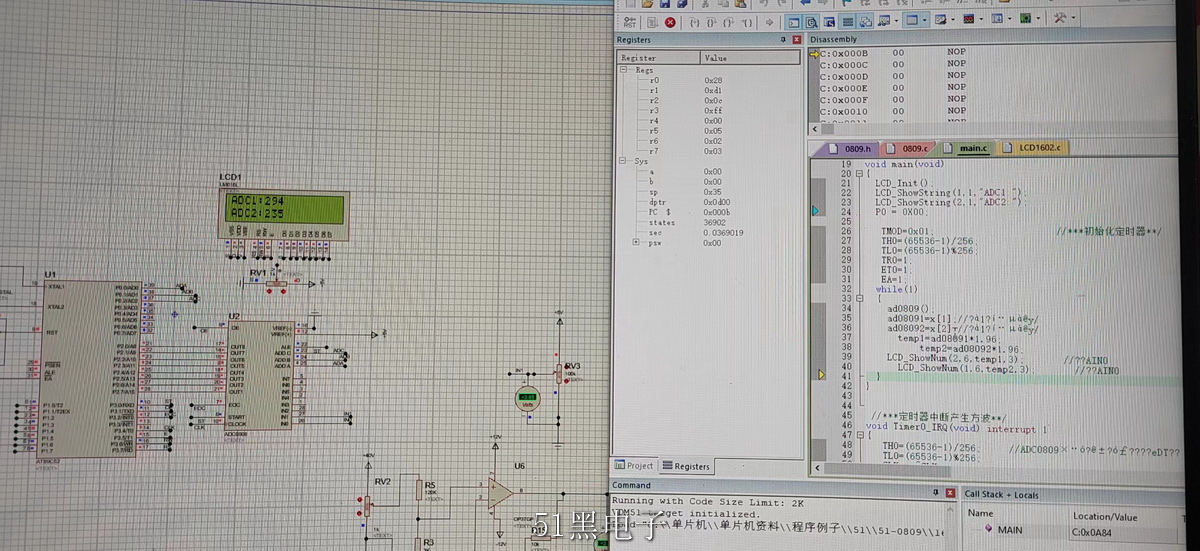Click the red Stop debugging icon
This screenshot has height=551, width=1200.
tap(670, 21)
